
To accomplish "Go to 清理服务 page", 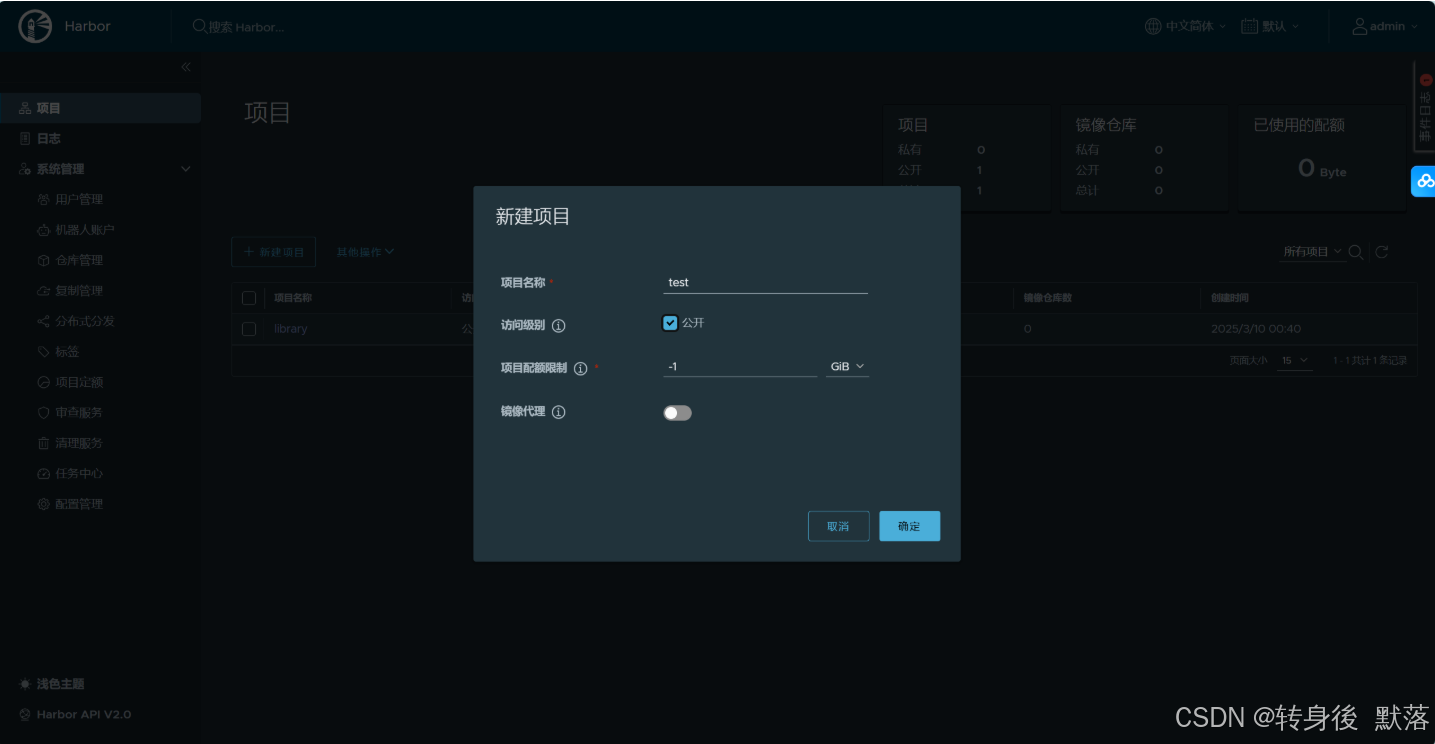I will click(79, 443).
